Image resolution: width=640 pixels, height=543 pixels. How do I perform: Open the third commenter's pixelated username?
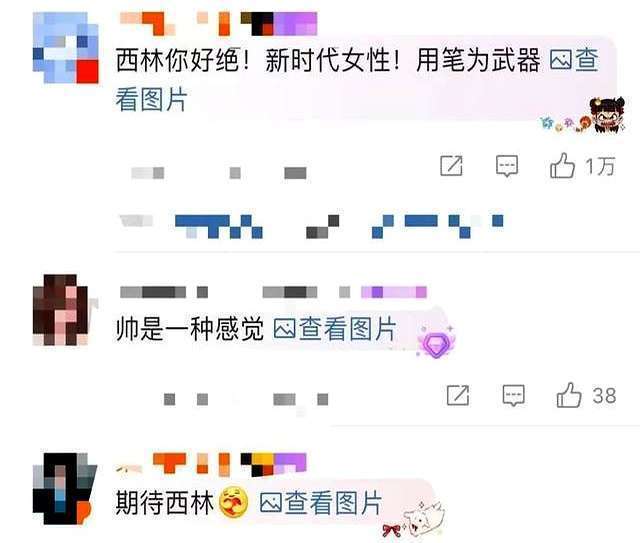[211, 465]
